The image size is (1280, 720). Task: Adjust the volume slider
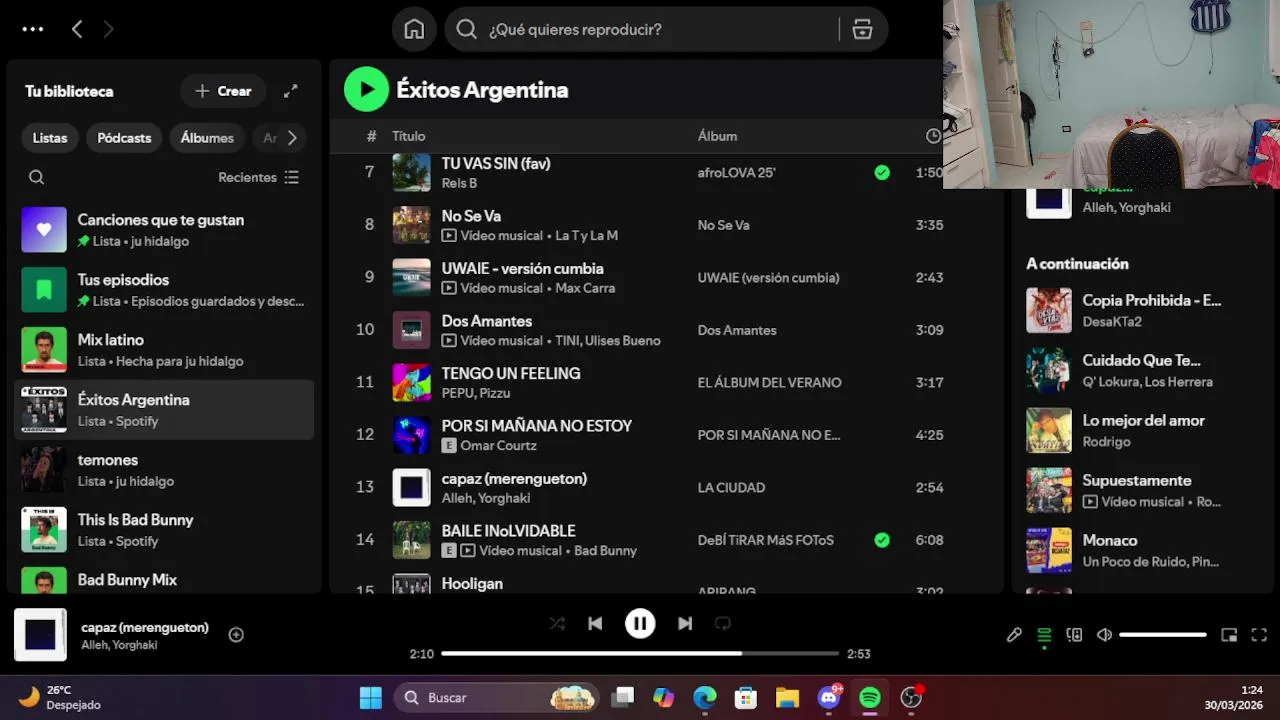[x=1163, y=635]
